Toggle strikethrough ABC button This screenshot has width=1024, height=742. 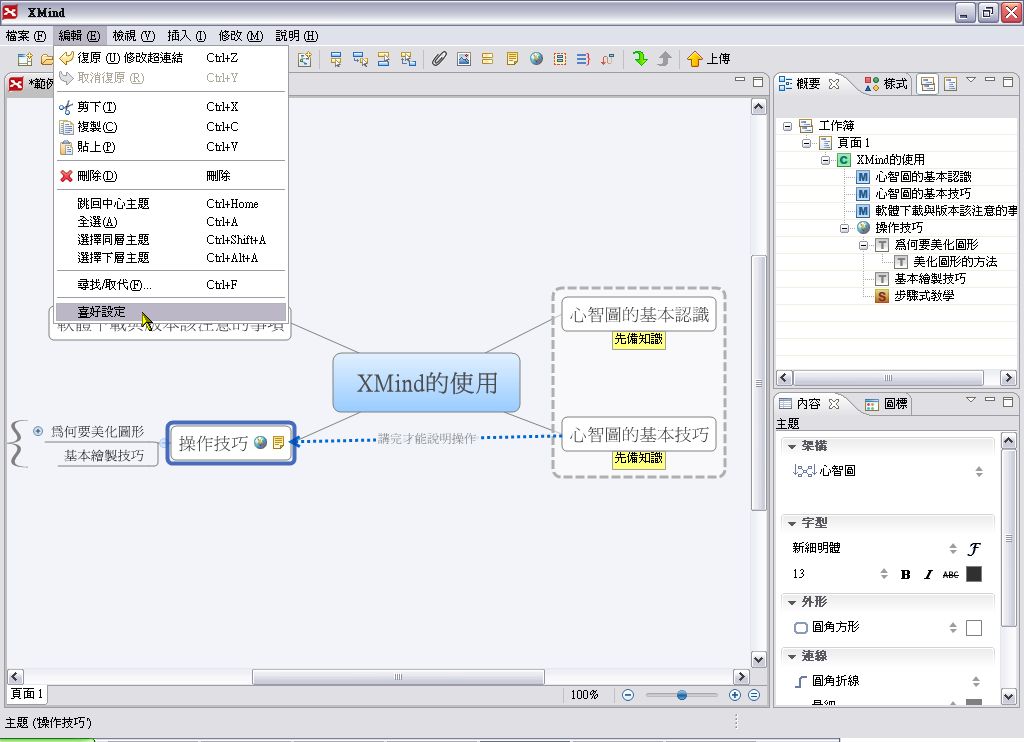tap(951, 575)
